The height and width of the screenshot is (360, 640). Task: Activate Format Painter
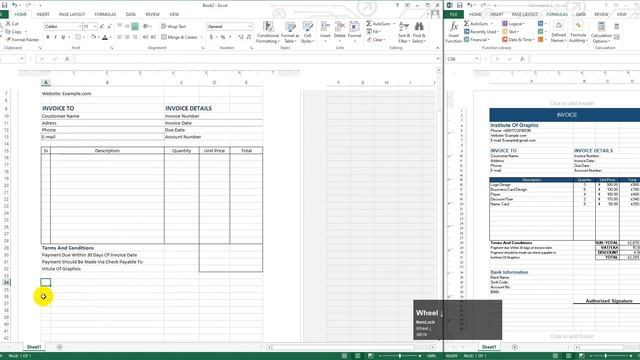pos(22,40)
